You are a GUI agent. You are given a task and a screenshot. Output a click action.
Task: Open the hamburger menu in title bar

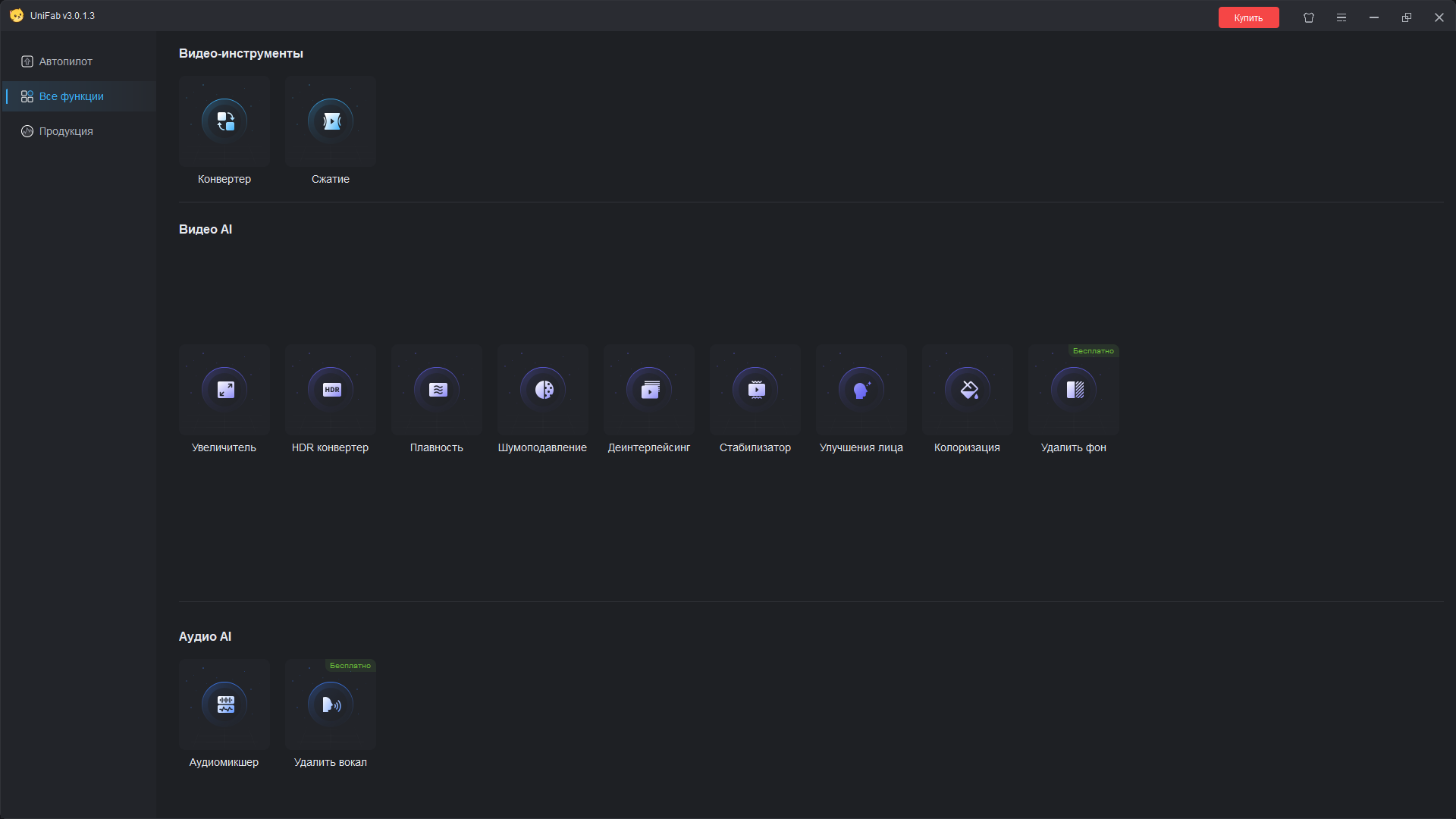(x=1341, y=17)
